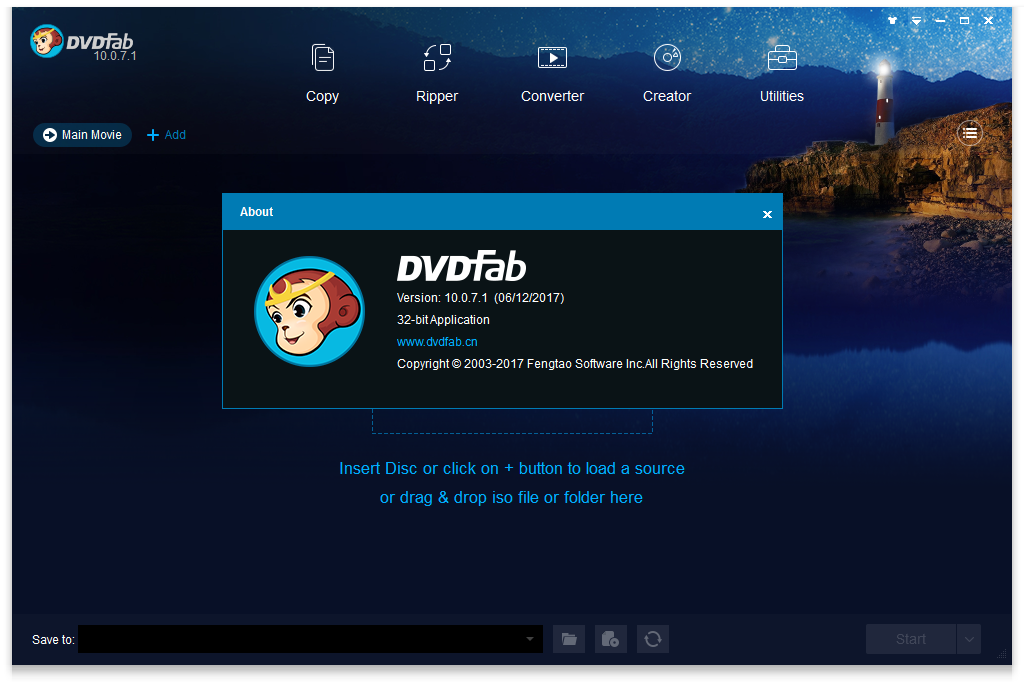Image resolution: width=1024 pixels, height=682 pixels.
Task: Open the www.dvdfab.cn link
Action: pyautogui.click(x=437, y=342)
